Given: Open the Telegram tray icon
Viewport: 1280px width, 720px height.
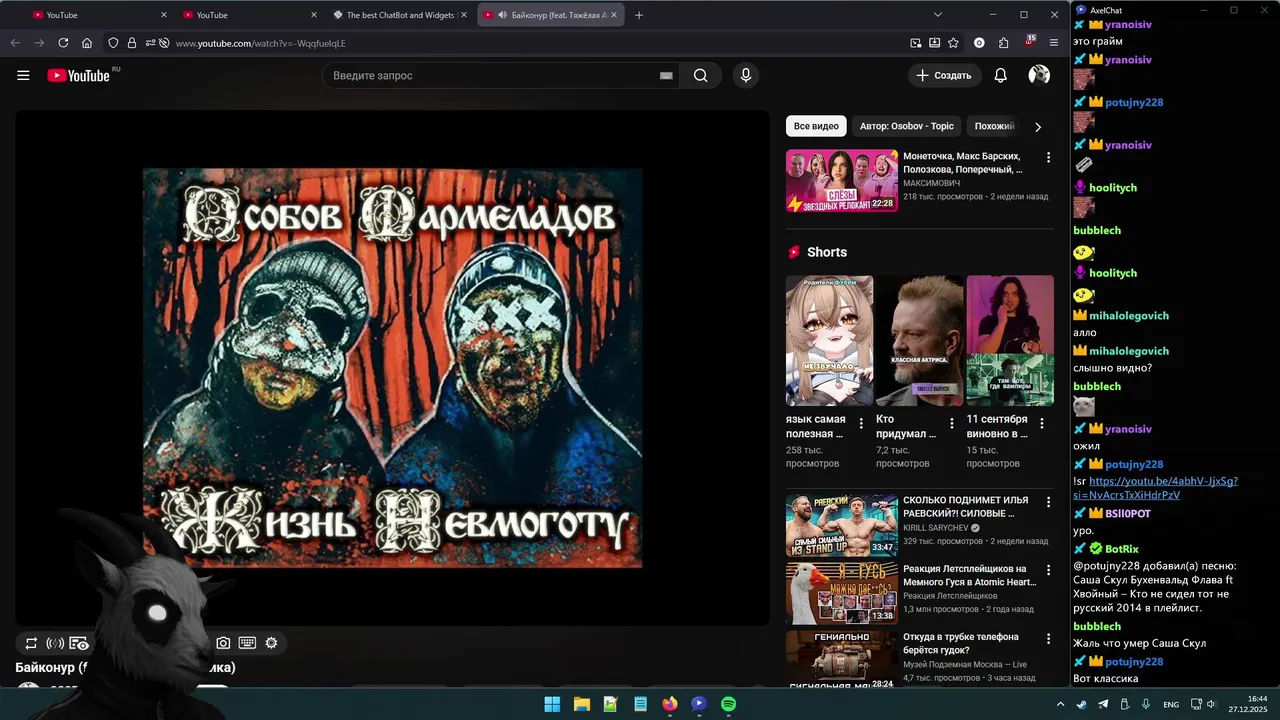Looking at the screenshot, I should [x=1103, y=704].
